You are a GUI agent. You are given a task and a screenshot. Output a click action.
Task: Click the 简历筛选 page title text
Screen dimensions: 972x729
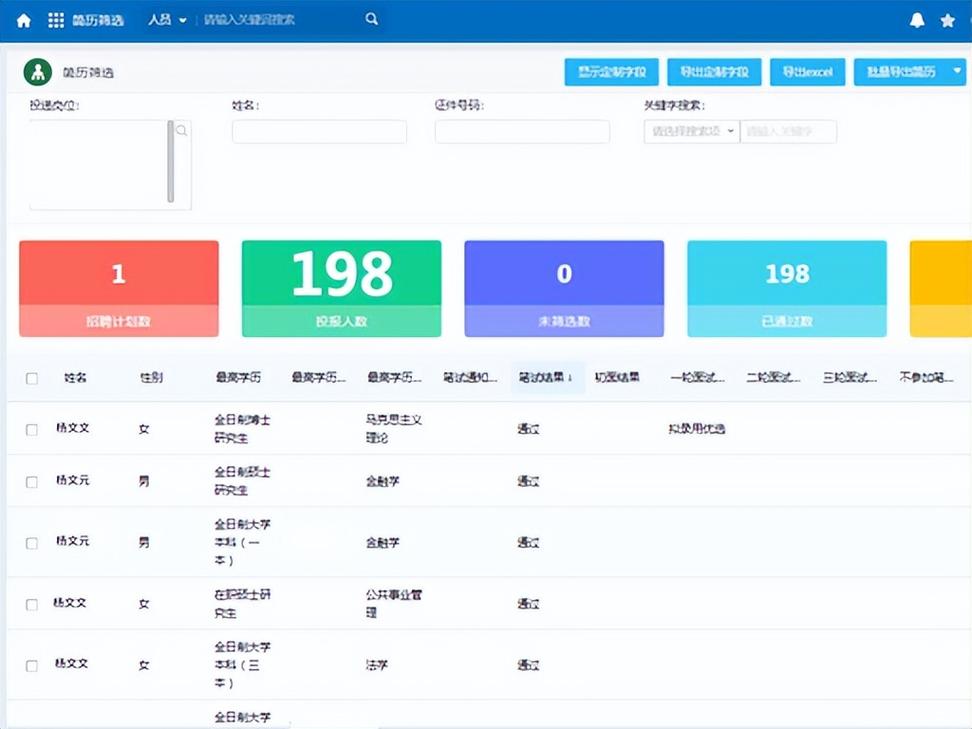(88, 73)
